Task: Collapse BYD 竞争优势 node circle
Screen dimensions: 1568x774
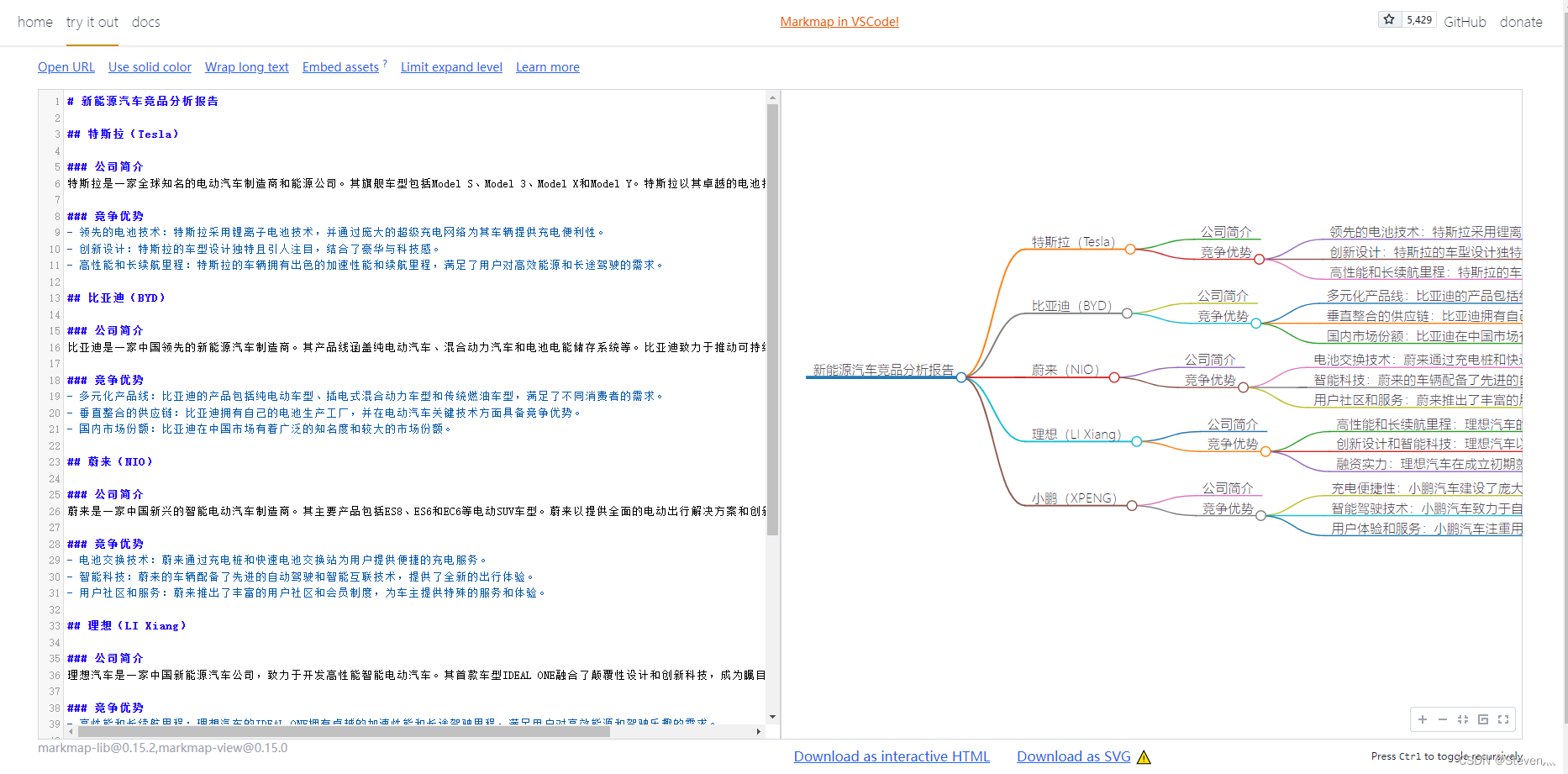Action: click(1255, 324)
